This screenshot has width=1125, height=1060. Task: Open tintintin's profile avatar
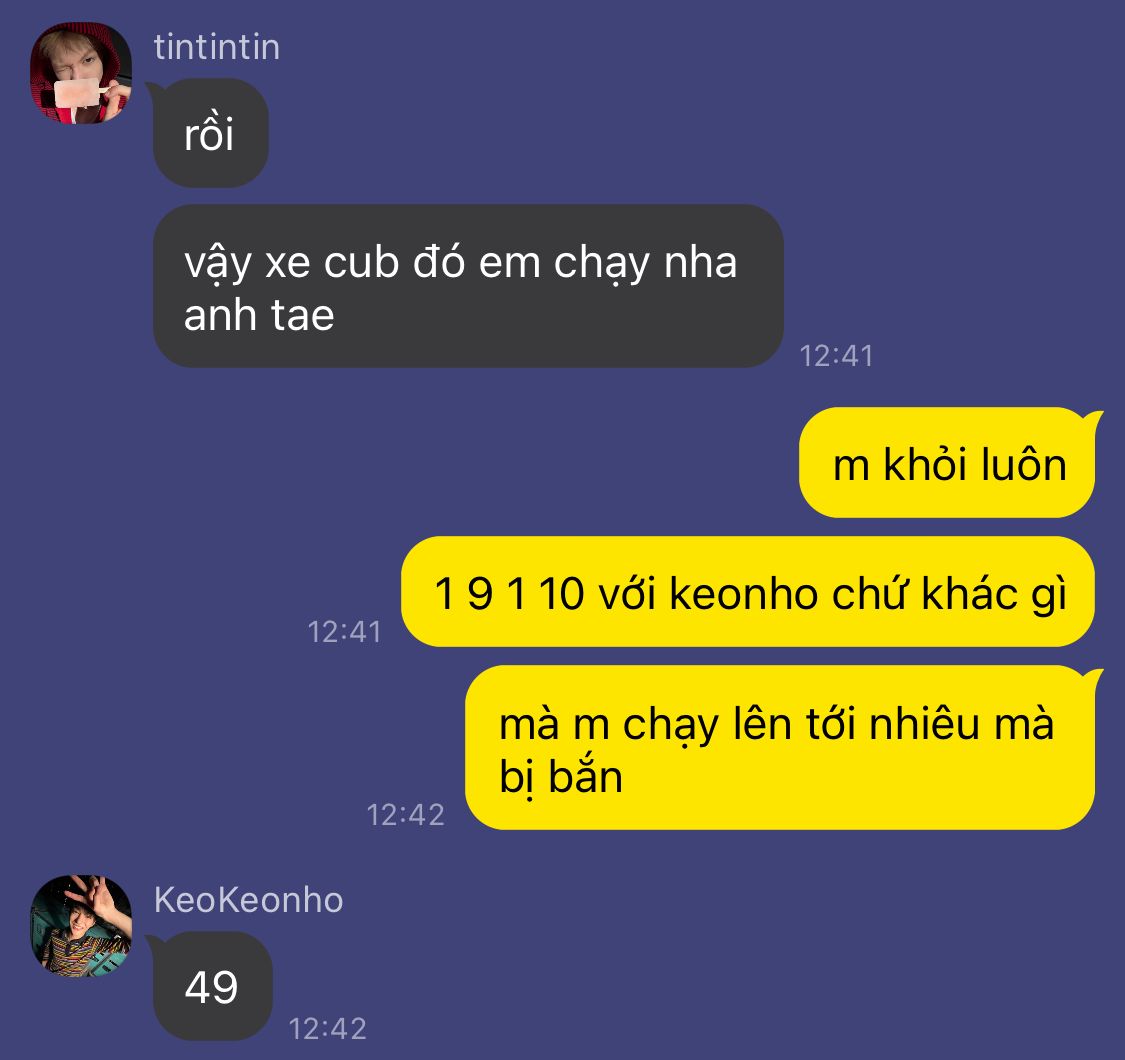(x=80, y=73)
